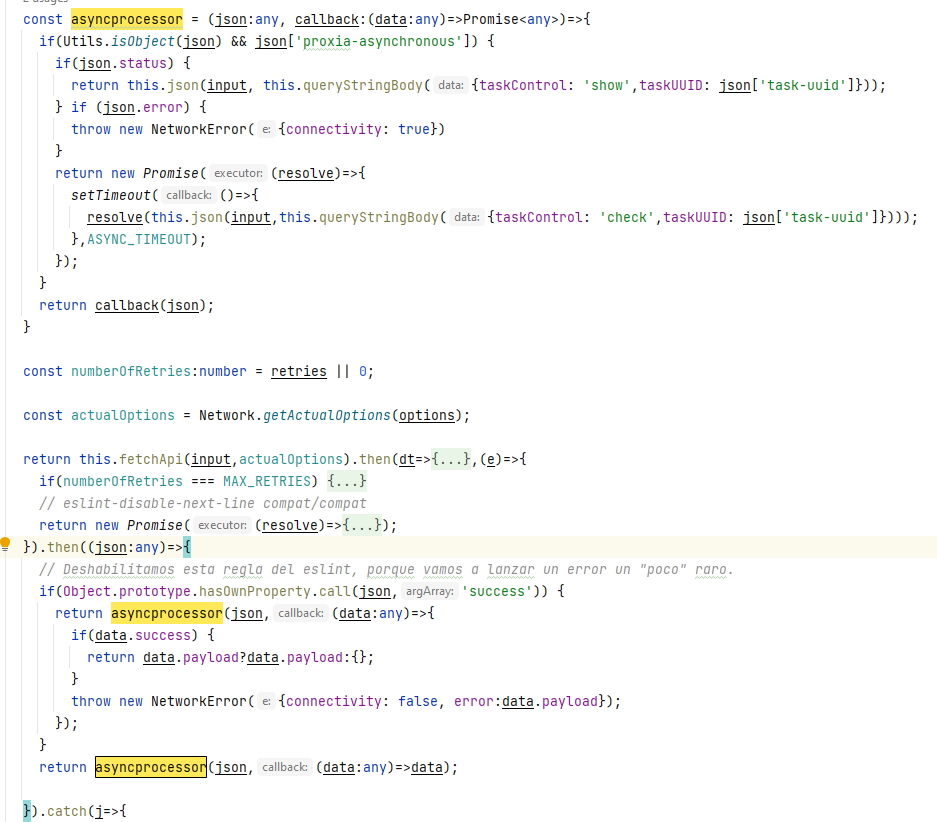The height and width of the screenshot is (822, 937).
Task: Click the MAX_RETRIES constant
Action: tap(267, 481)
